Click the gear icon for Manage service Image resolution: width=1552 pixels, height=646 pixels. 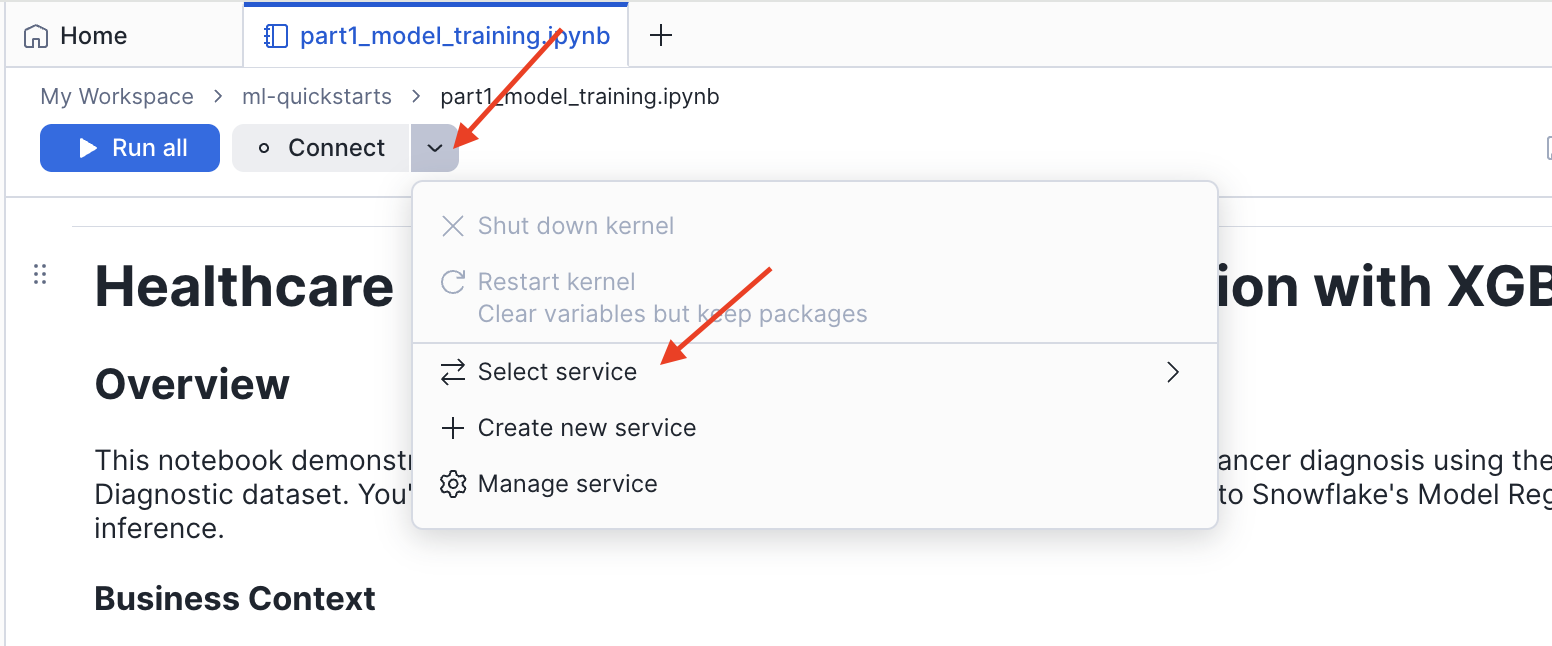(x=453, y=484)
